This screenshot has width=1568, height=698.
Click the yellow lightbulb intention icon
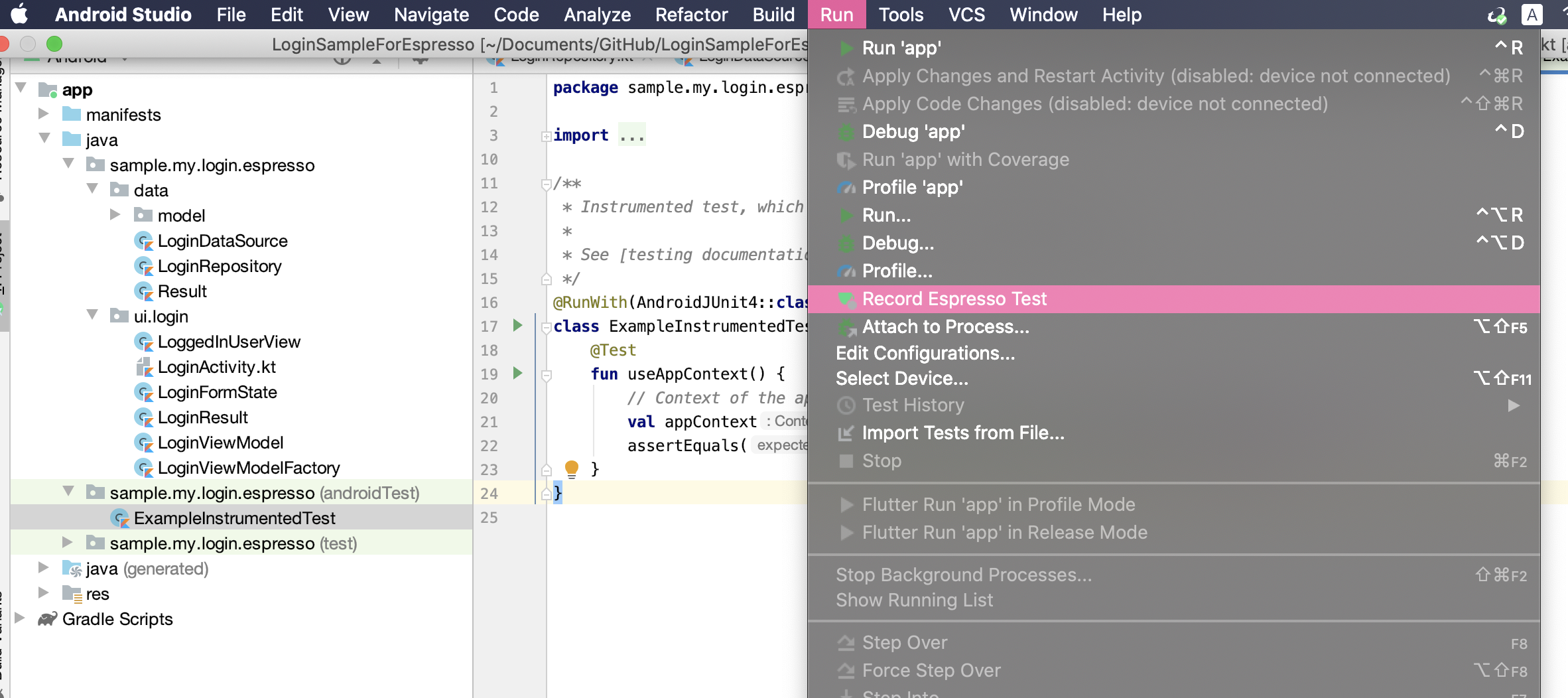click(x=572, y=468)
